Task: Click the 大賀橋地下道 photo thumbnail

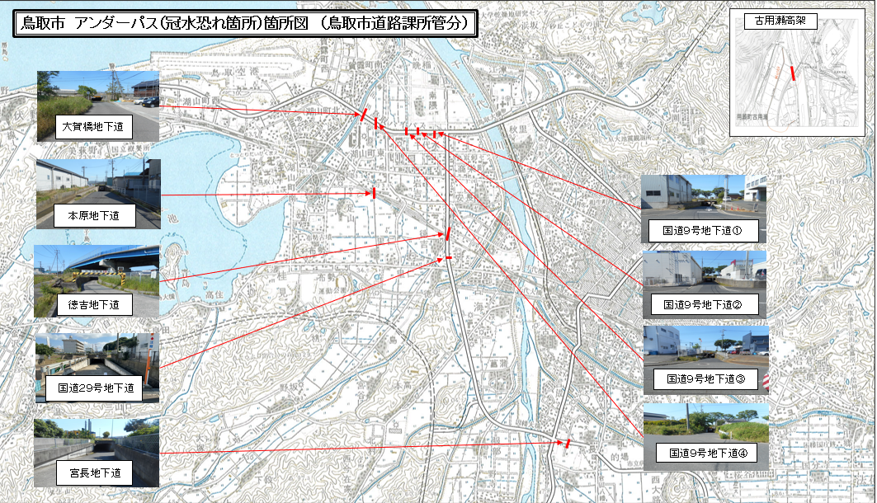Action: (98, 106)
